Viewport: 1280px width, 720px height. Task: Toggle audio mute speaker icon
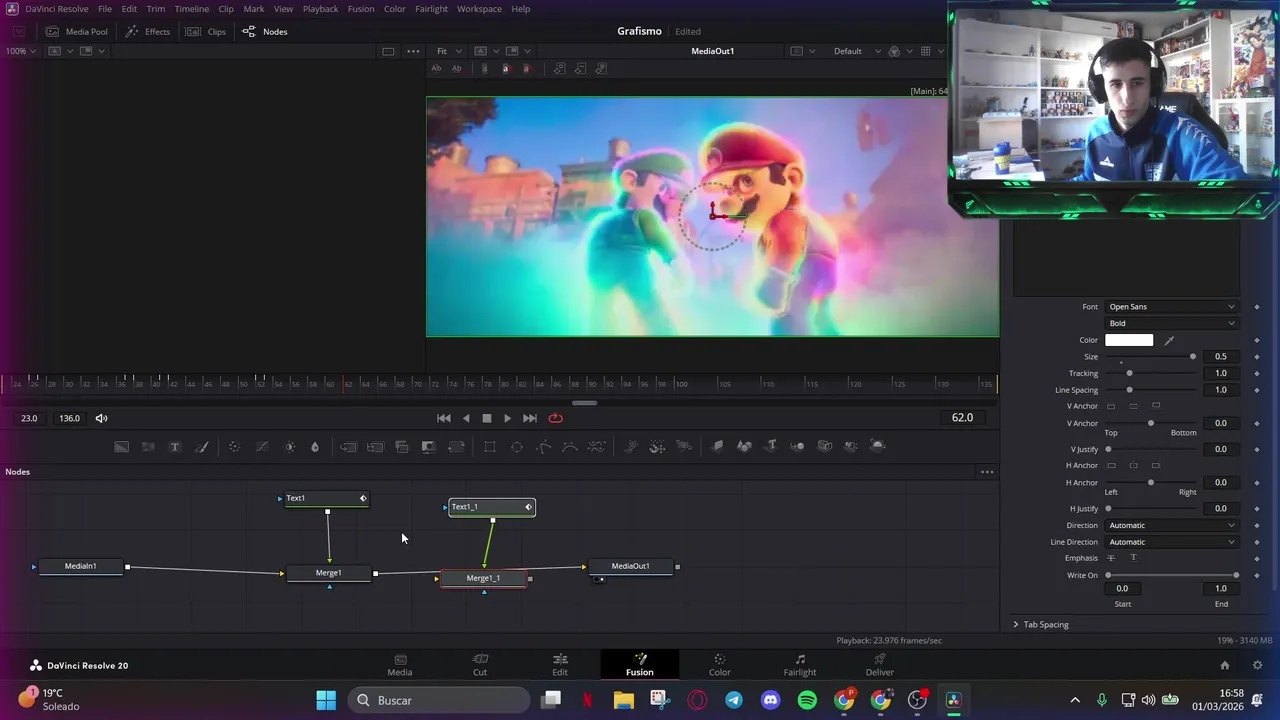coord(101,418)
